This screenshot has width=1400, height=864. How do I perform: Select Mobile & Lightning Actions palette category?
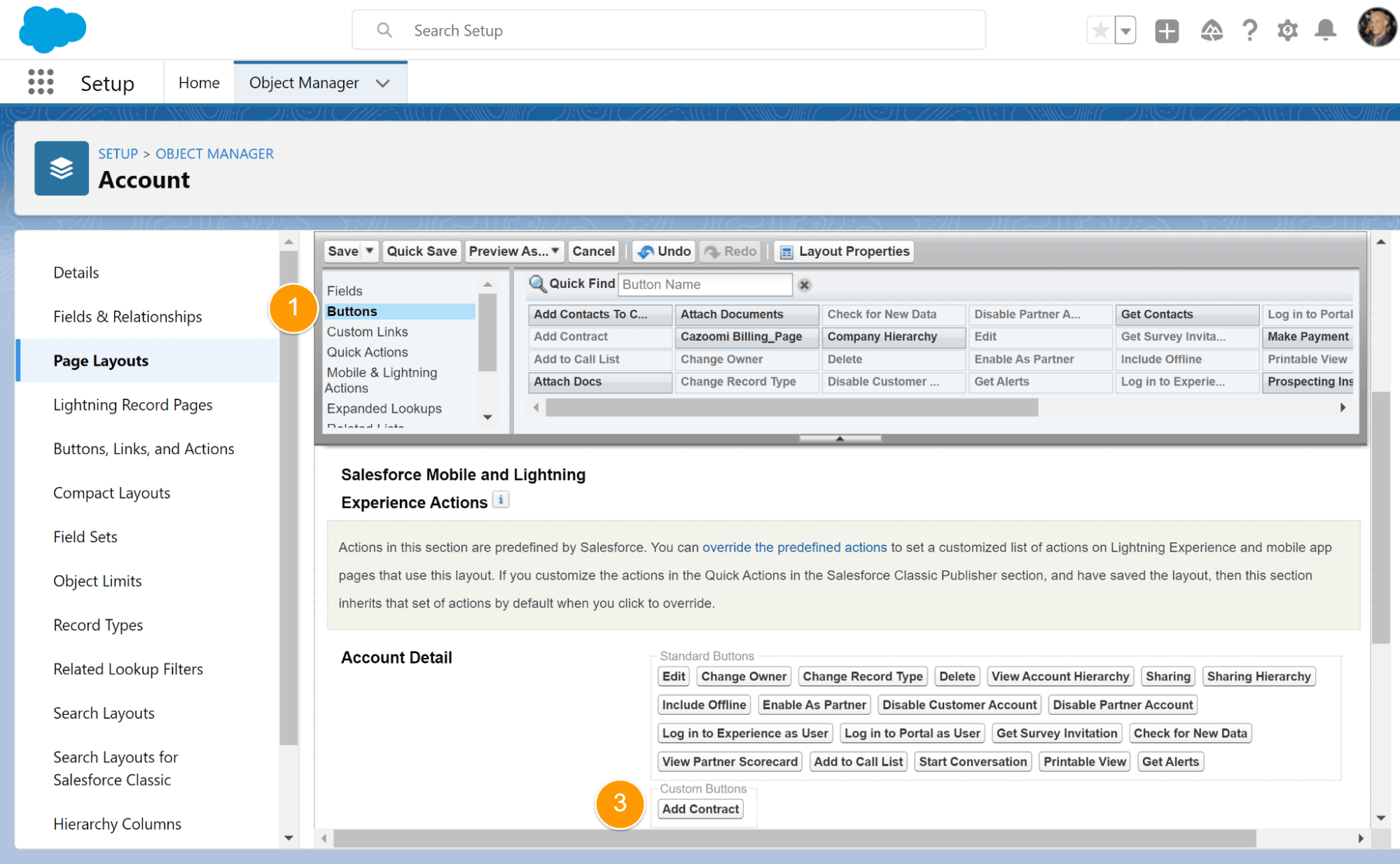(x=381, y=380)
